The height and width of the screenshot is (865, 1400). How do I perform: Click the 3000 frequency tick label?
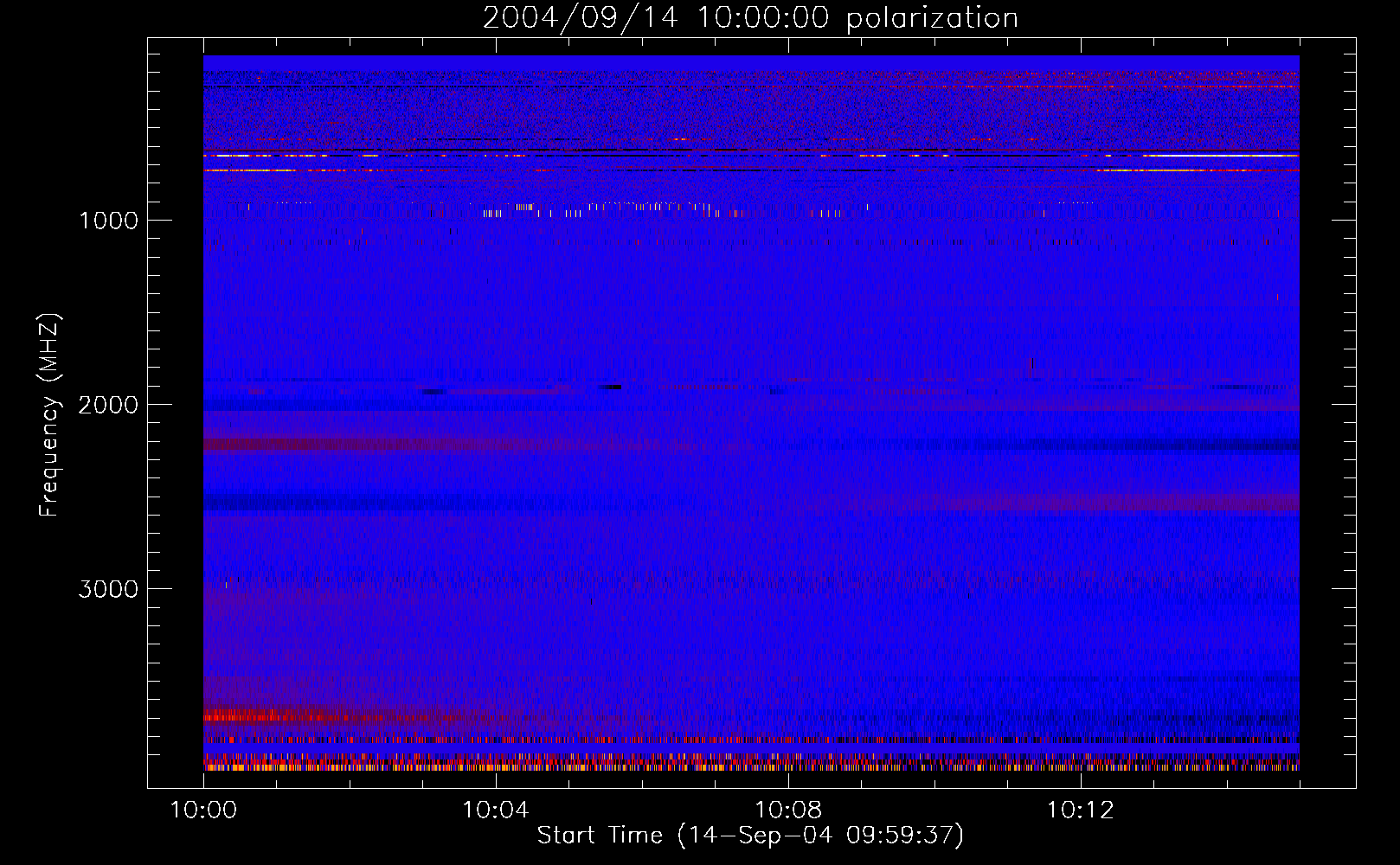pyautogui.click(x=108, y=589)
